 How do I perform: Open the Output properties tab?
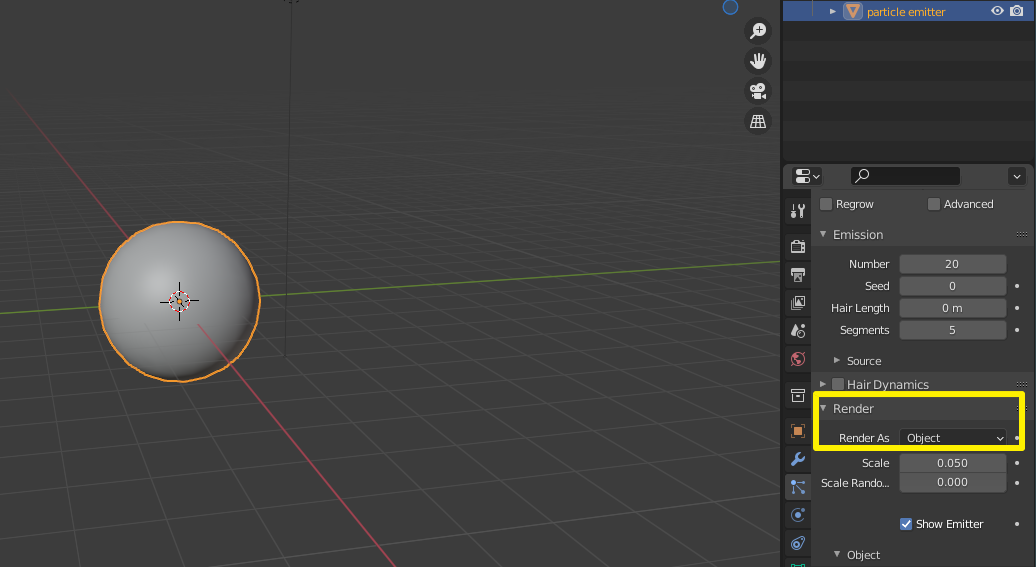point(797,274)
